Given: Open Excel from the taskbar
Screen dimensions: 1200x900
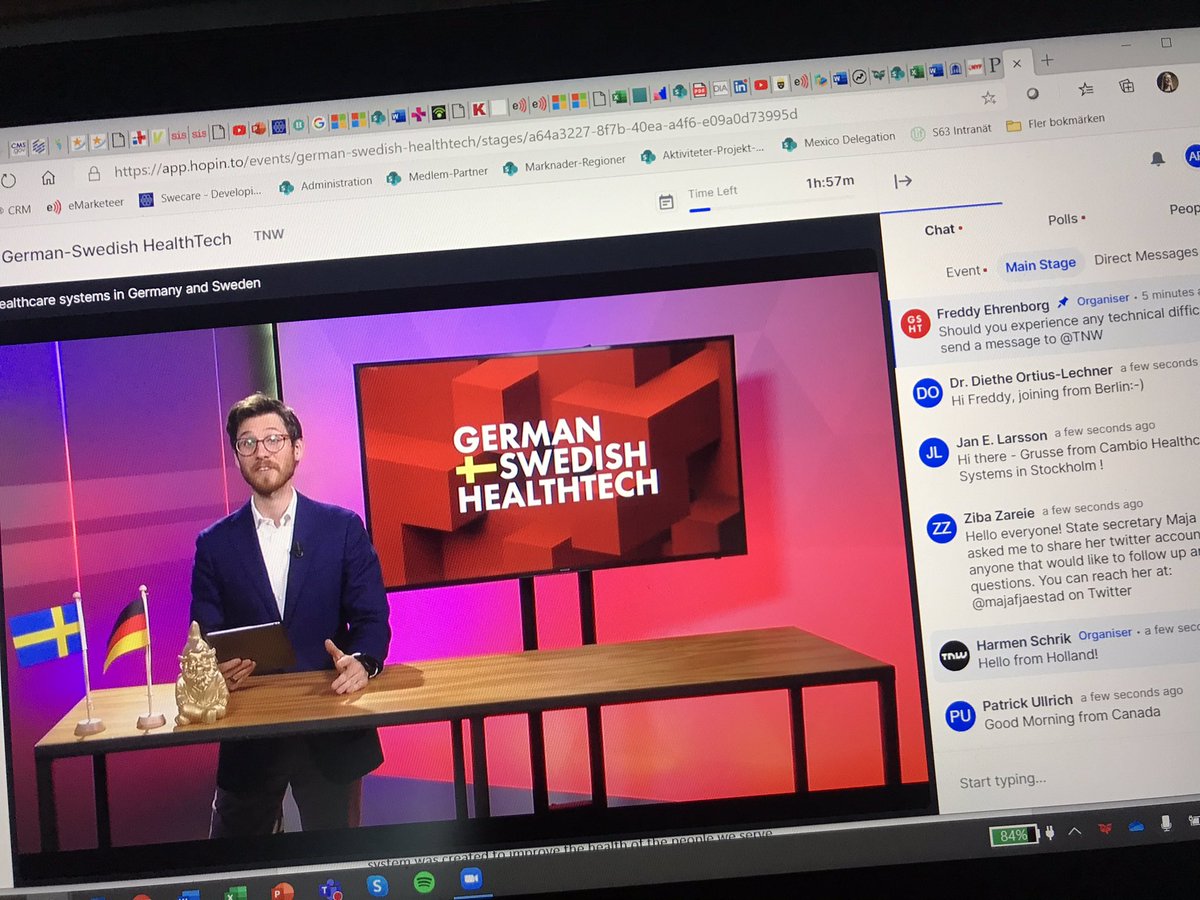Looking at the screenshot, I should coord(236,892).
